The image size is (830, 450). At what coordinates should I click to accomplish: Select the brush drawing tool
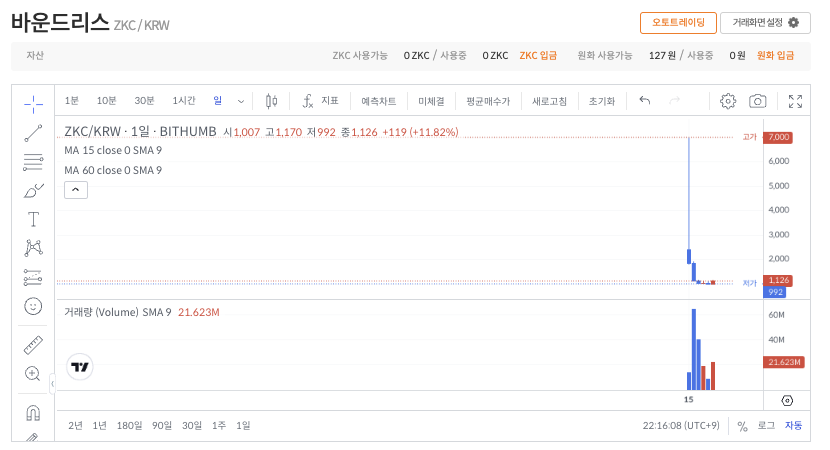tap(33, 190)
